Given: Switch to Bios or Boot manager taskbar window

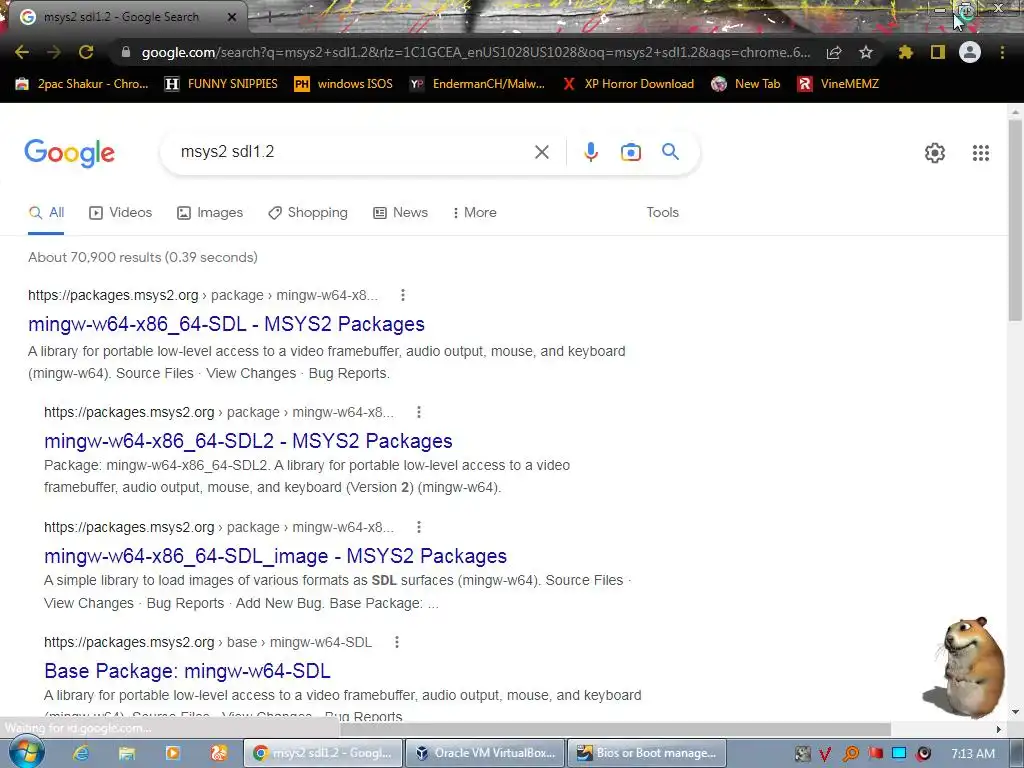Looking at the screenshot, I should click(647, 753).
